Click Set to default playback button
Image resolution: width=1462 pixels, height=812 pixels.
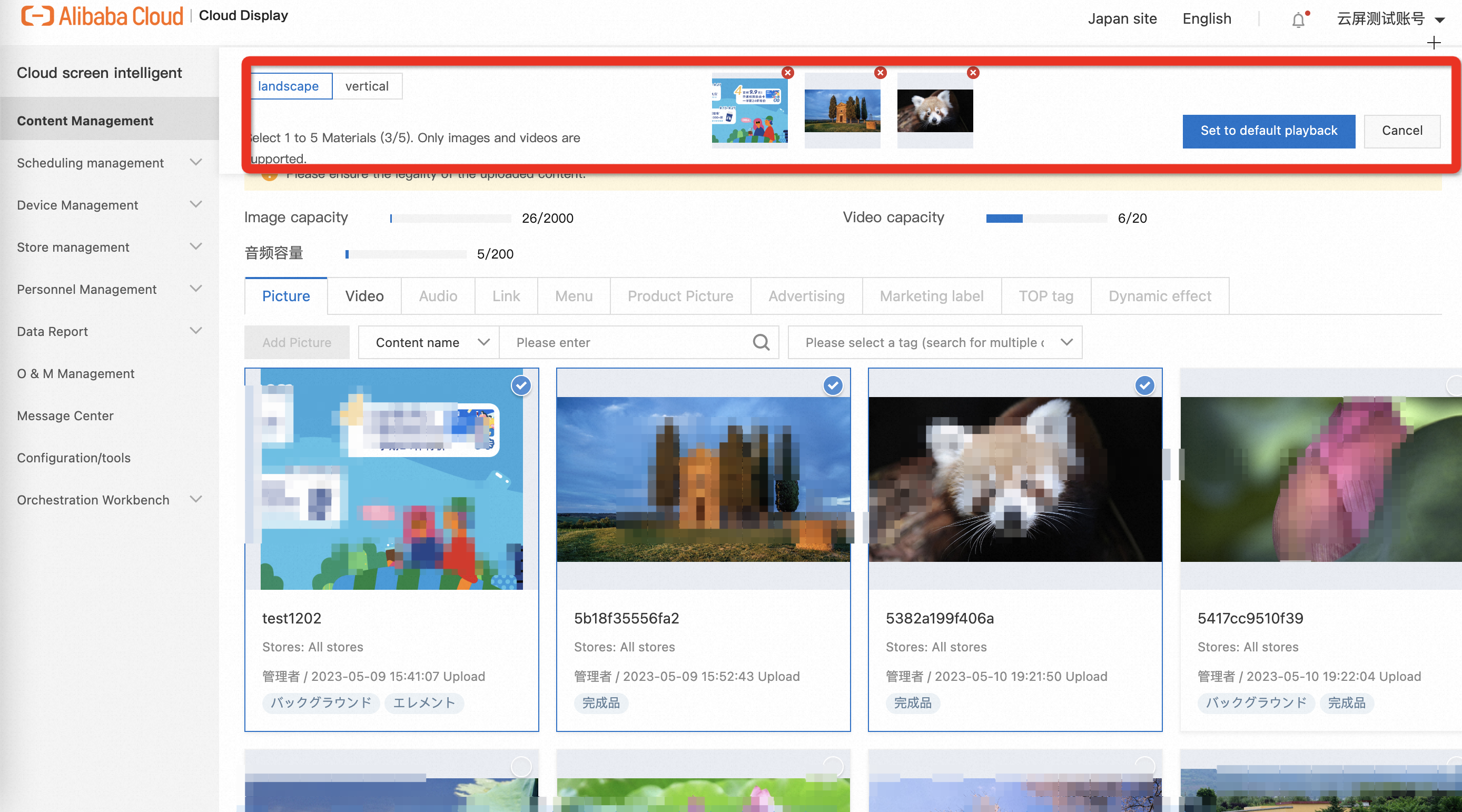click(x=1269, y=131)
